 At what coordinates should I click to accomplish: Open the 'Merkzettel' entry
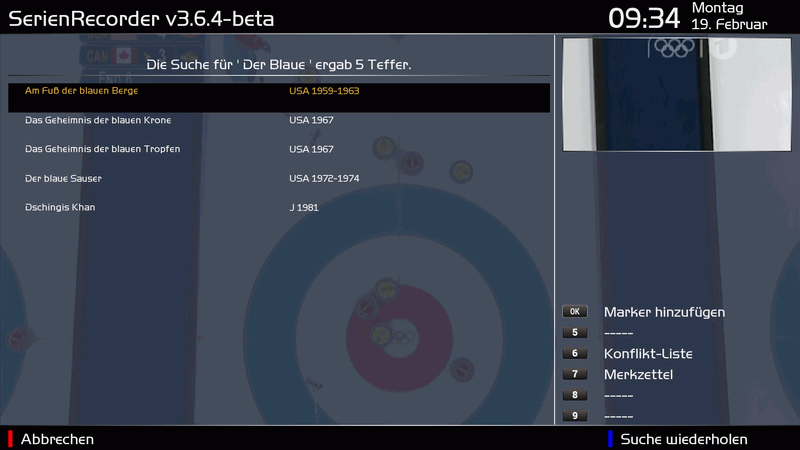(638, 374)
